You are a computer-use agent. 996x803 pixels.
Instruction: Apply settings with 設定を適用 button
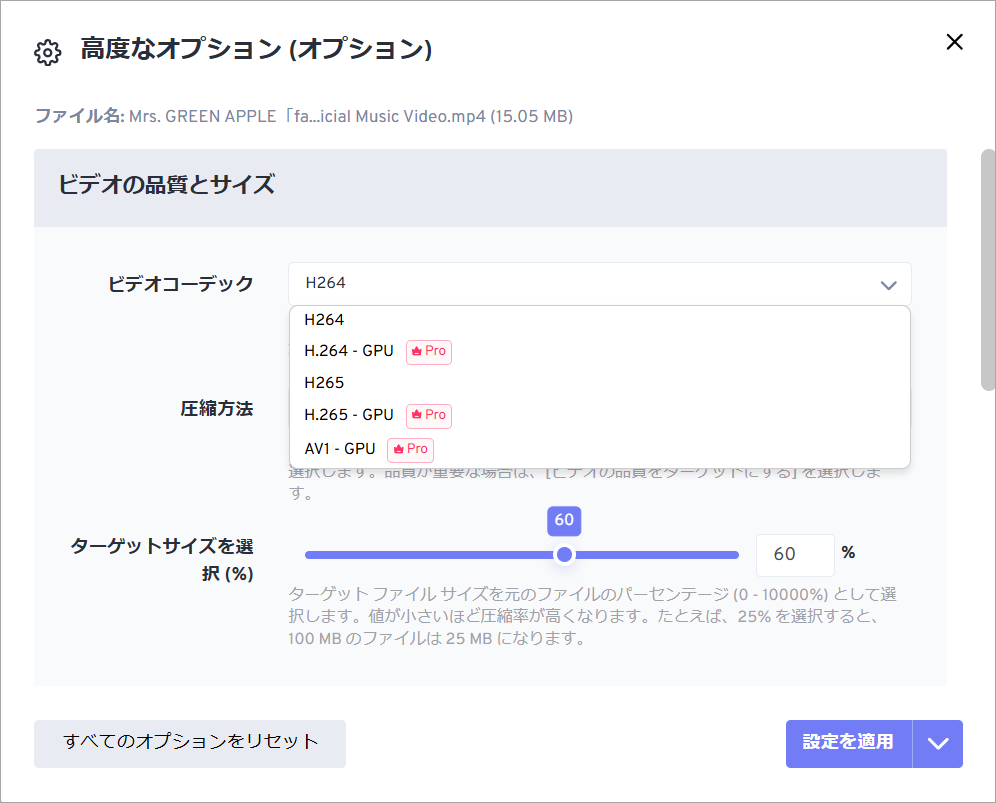point(848,743)
